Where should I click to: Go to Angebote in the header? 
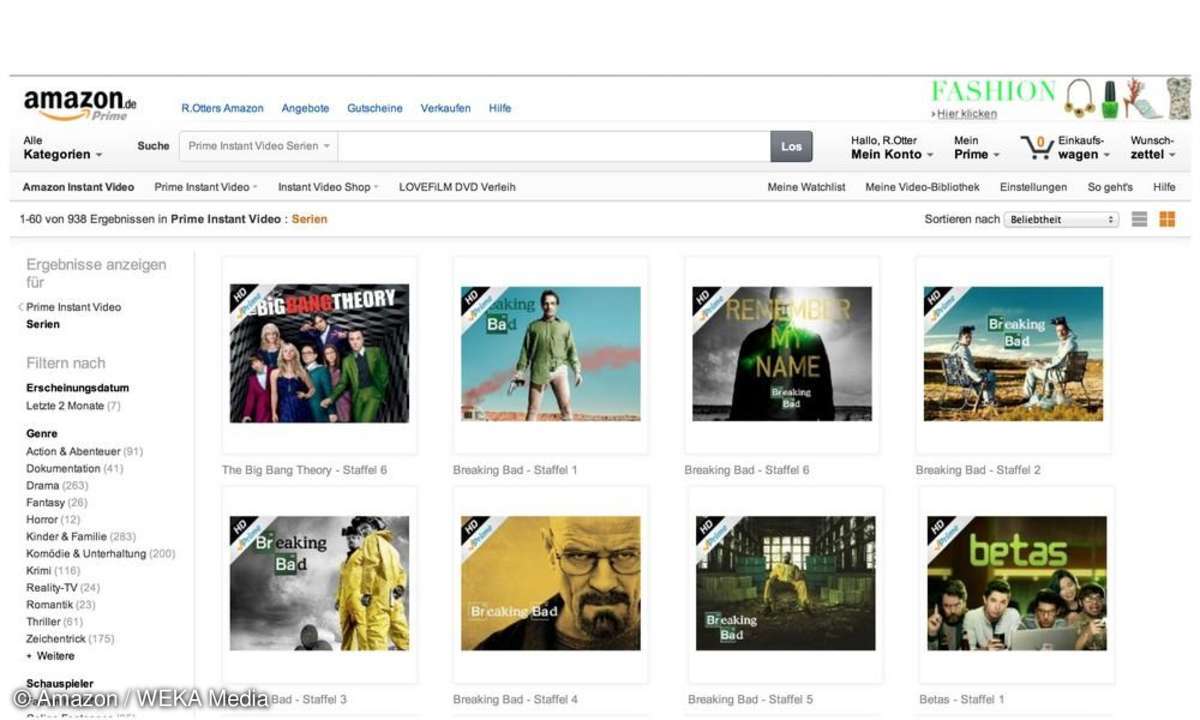305,108
